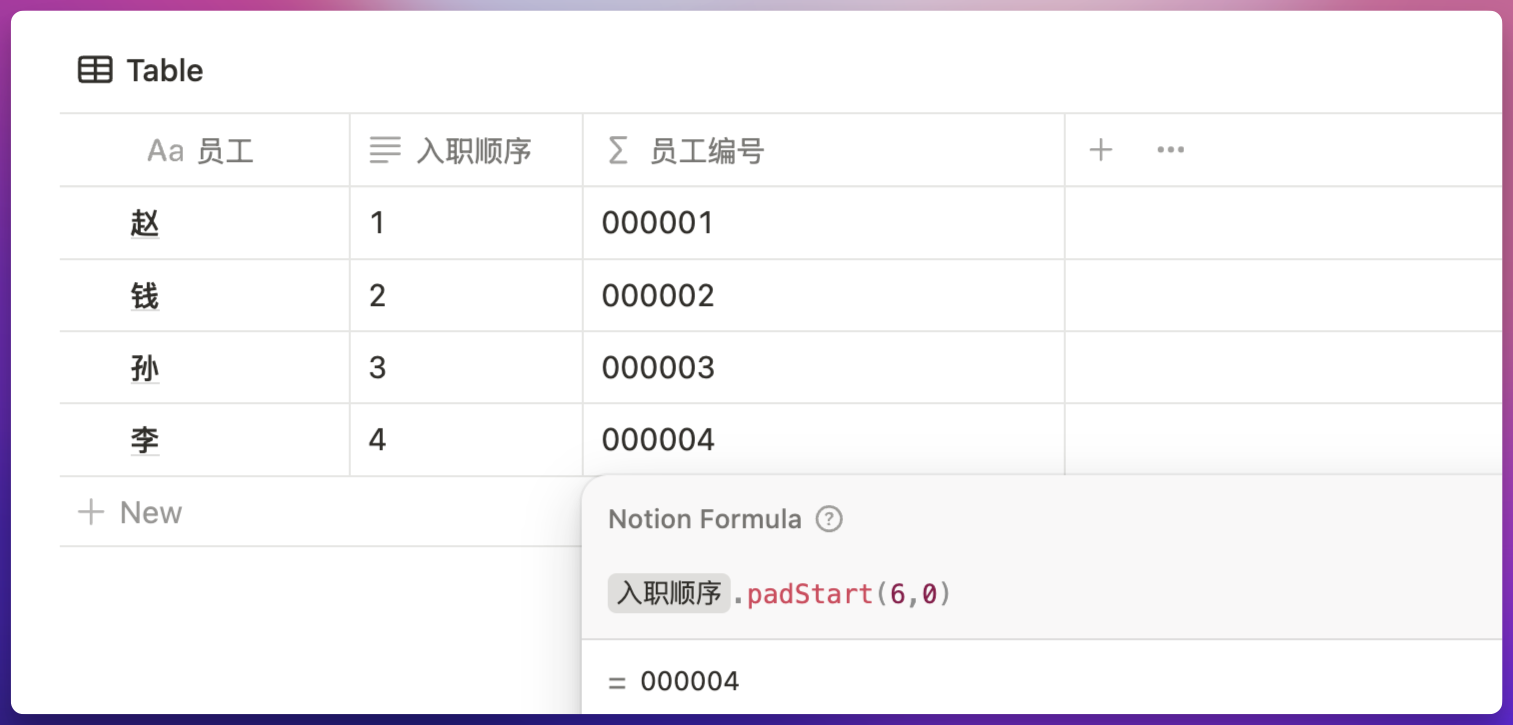Click the text-lines icon beside 入职顺序

click(385, 151)
